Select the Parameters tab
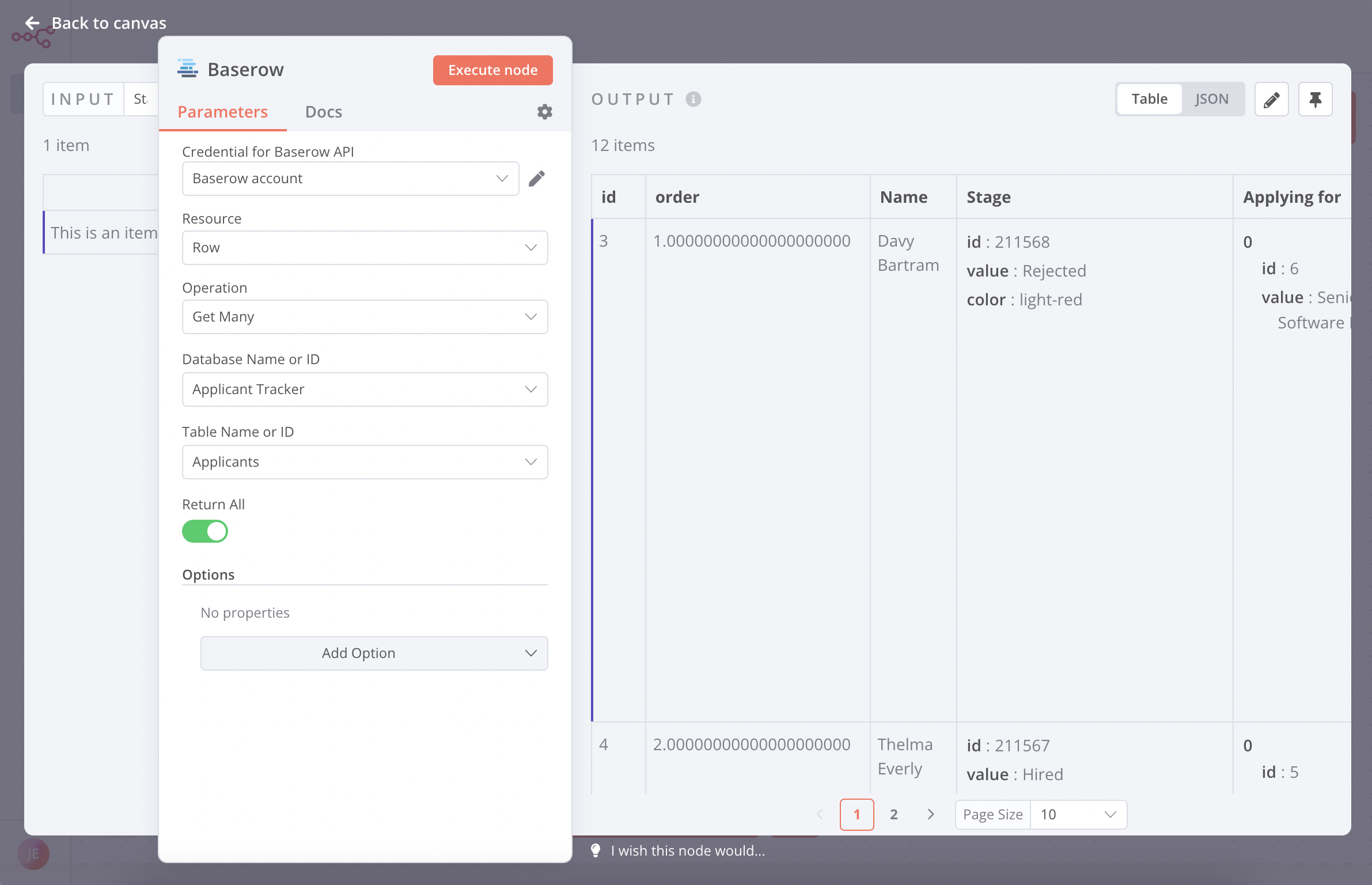 pyautogui.click(x=222, y=112)
